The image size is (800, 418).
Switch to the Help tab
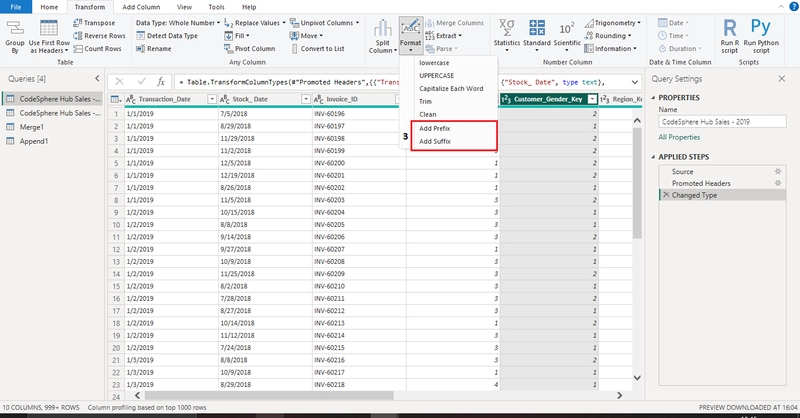tap(249, 7)
